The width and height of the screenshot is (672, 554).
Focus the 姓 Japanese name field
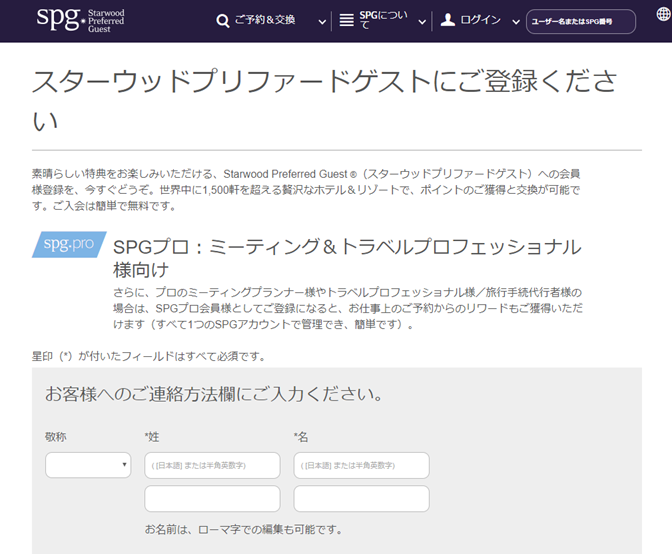tap(212, 465)
